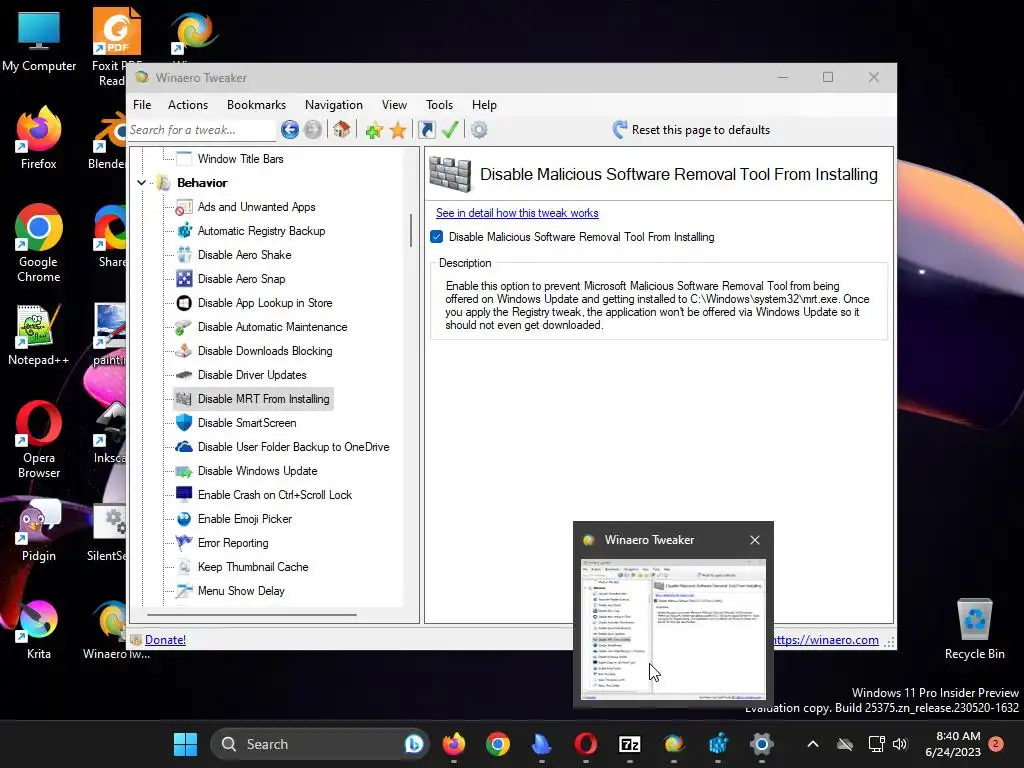Click the Search for a tweak field

201,130
